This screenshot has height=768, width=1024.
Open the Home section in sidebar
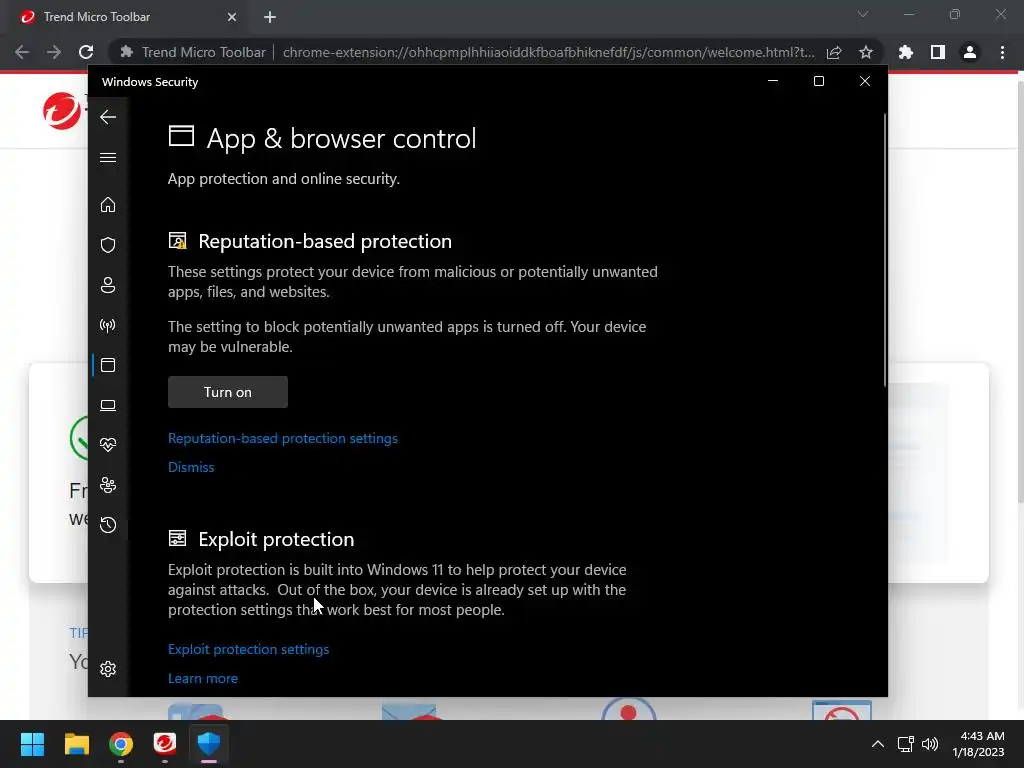108,205
